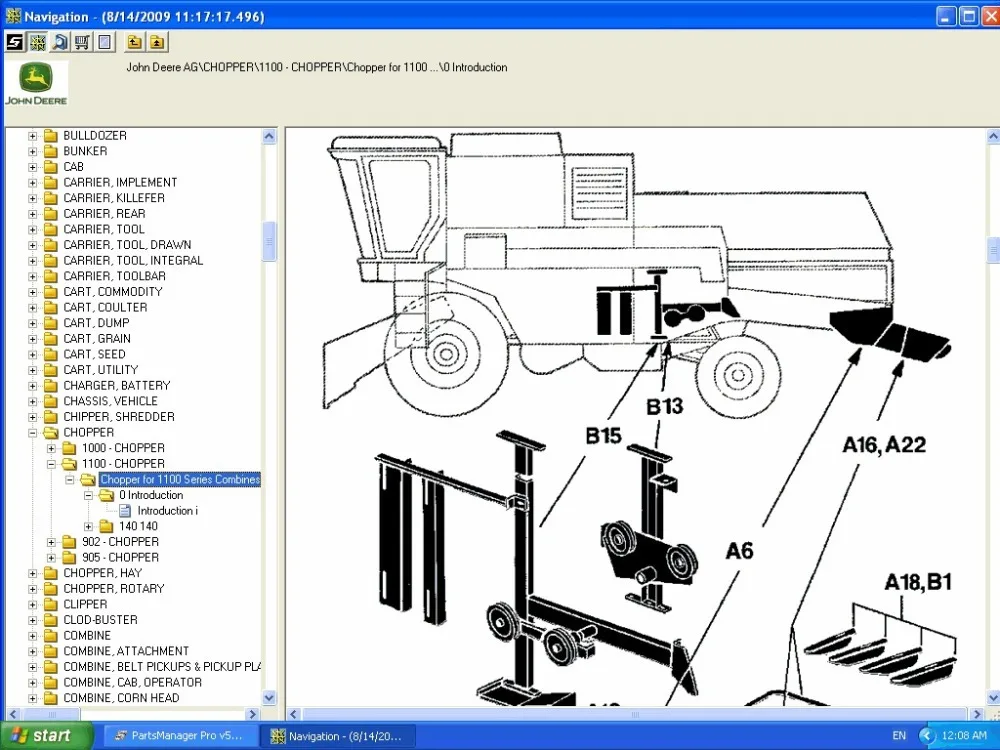Open the Introduction i document

[168, 511]
